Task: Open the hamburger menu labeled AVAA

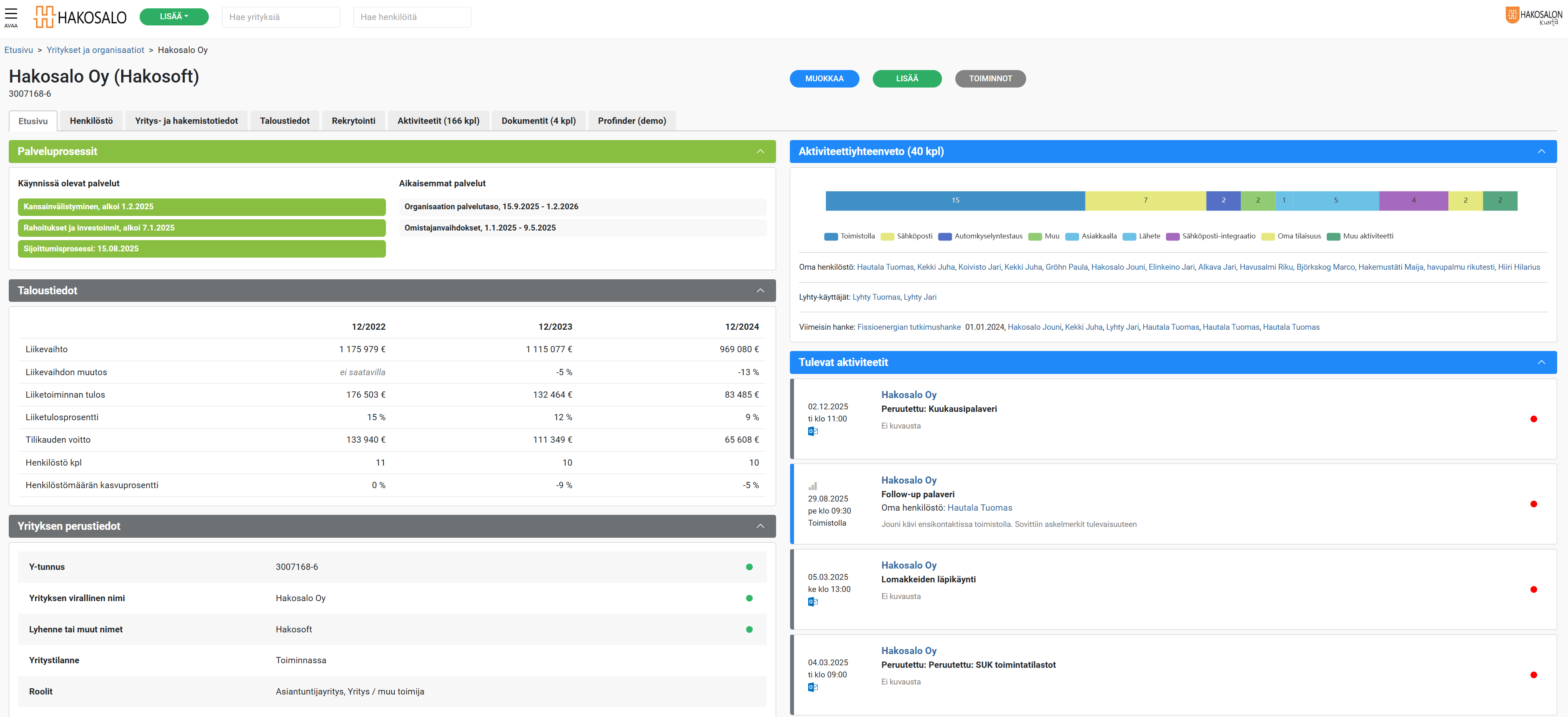Action: 11,17
